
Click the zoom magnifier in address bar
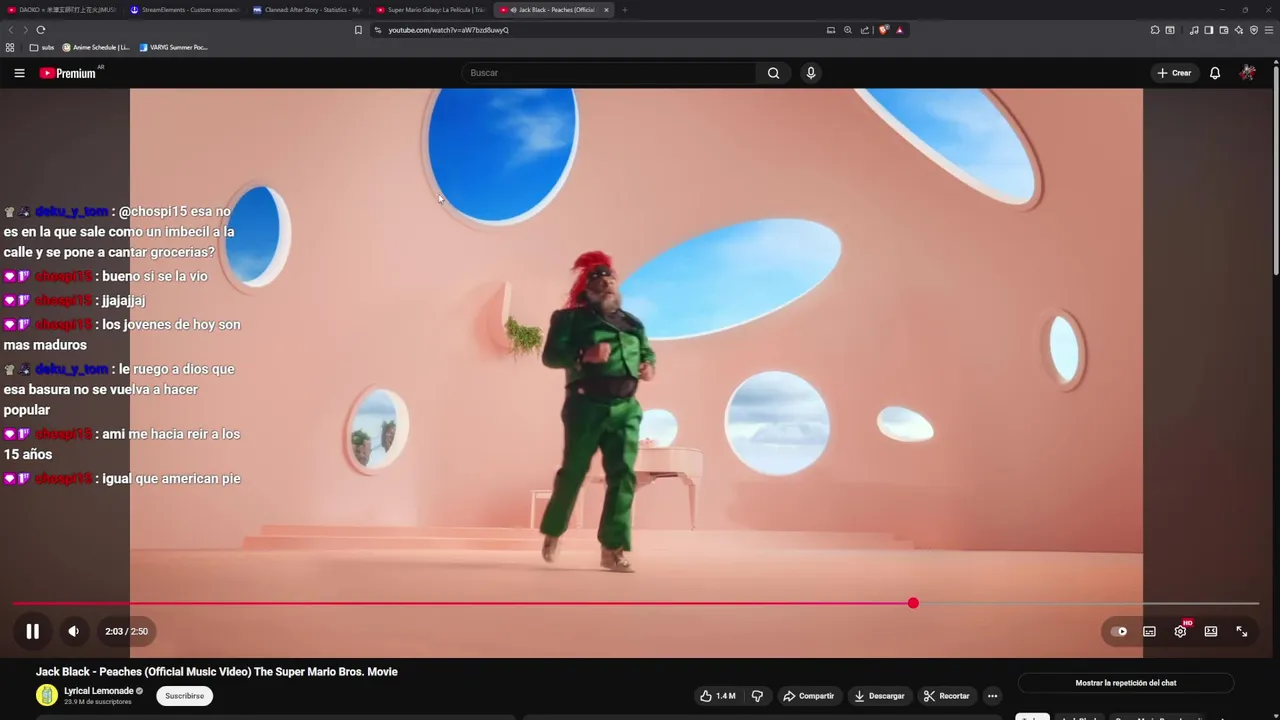point(848,30)
